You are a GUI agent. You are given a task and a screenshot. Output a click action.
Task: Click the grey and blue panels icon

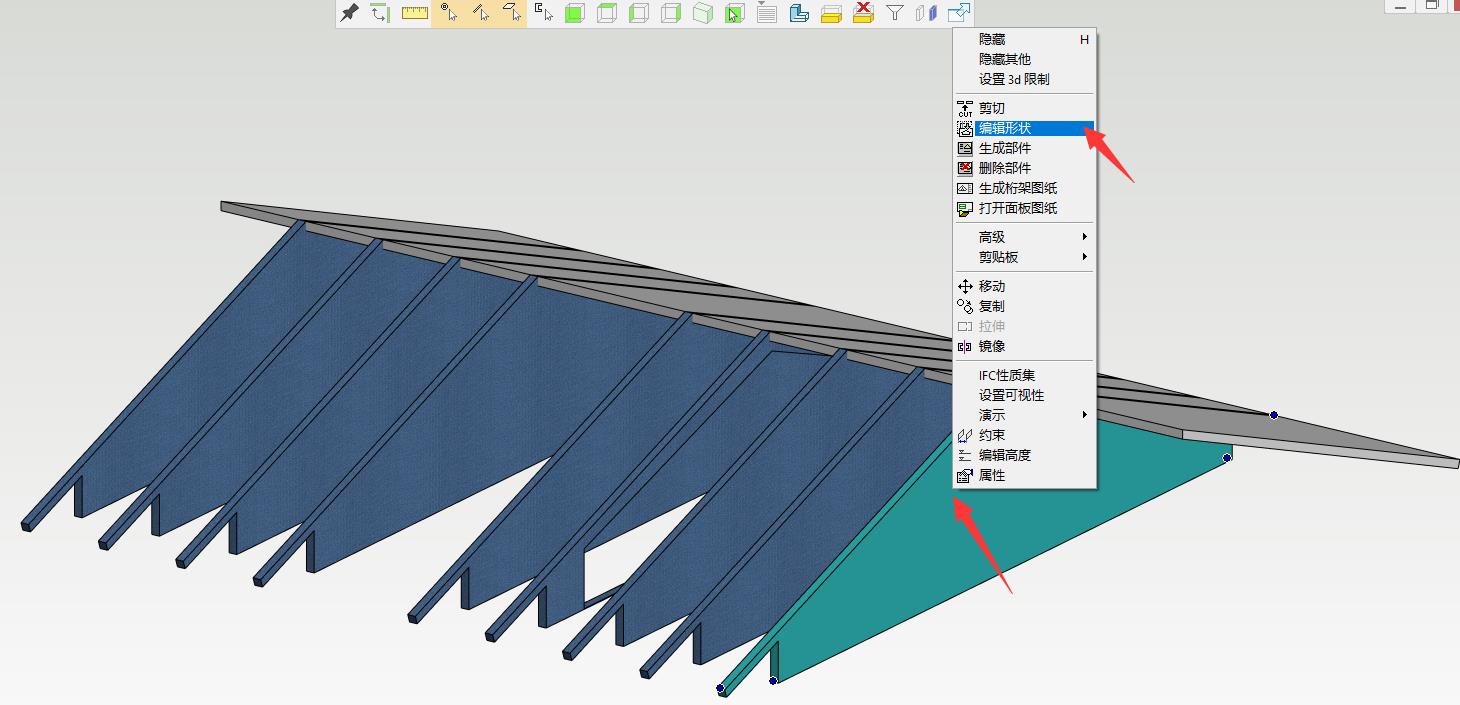[926, 13]
